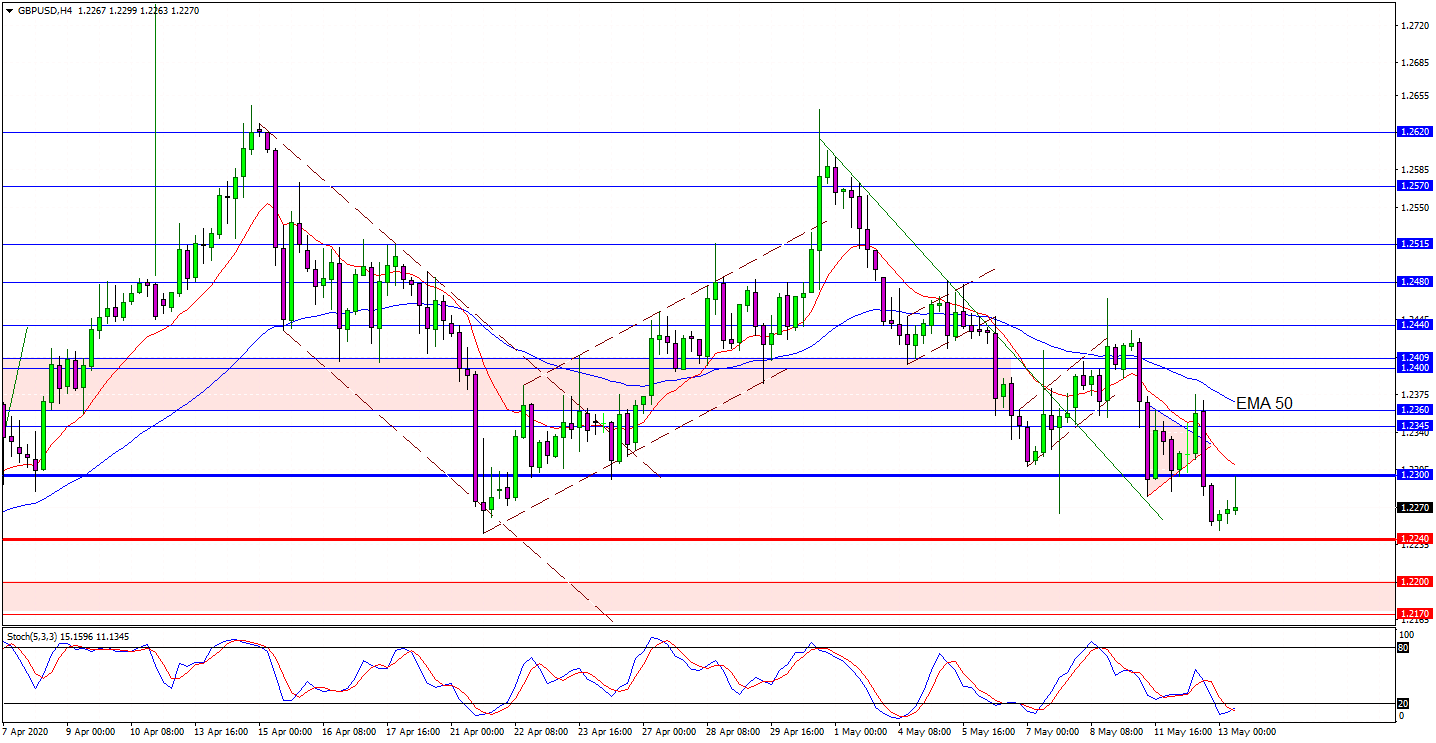
Task: Click the 28 Apr 08:00 time label
Action: tap(733, 731)
